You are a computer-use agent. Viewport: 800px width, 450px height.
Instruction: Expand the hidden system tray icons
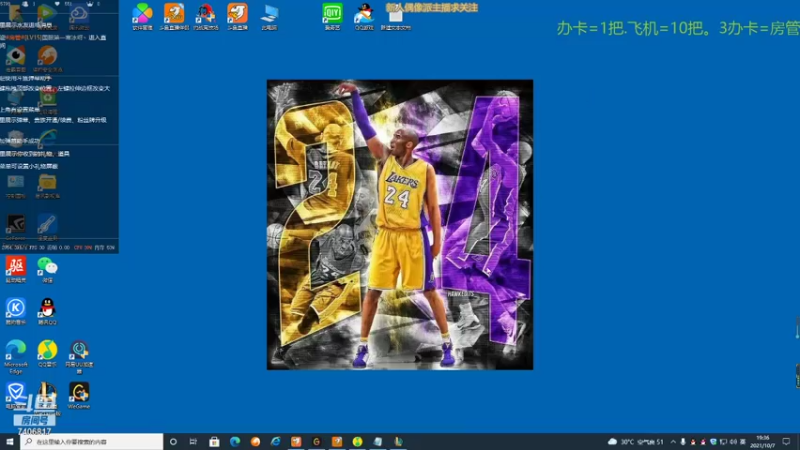(x=673, y=442)
